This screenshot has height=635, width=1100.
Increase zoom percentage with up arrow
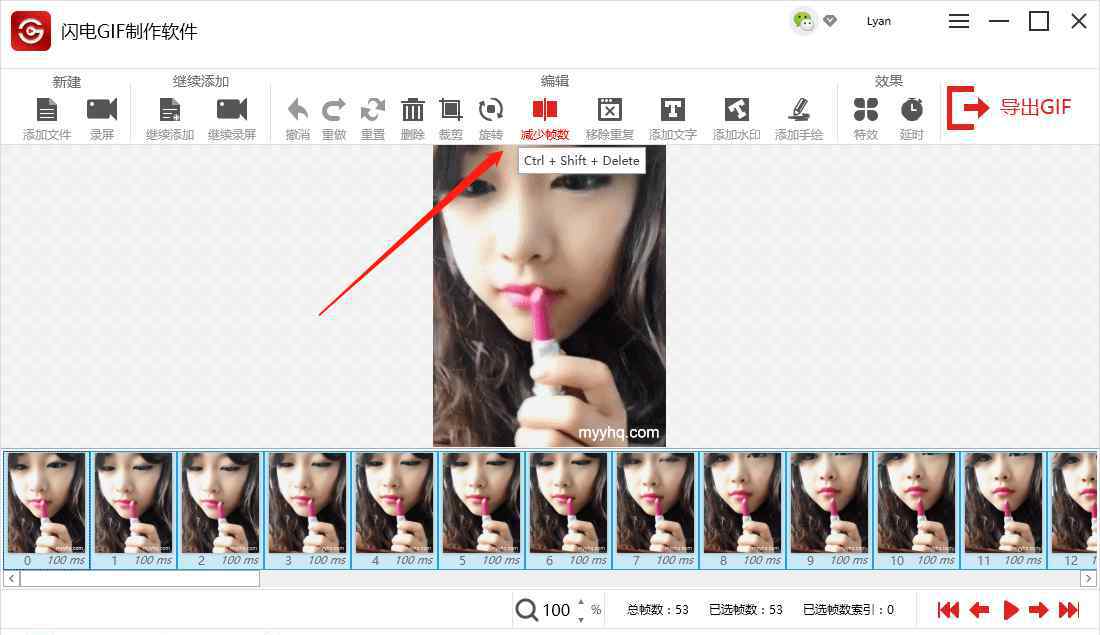click(581, 602)
